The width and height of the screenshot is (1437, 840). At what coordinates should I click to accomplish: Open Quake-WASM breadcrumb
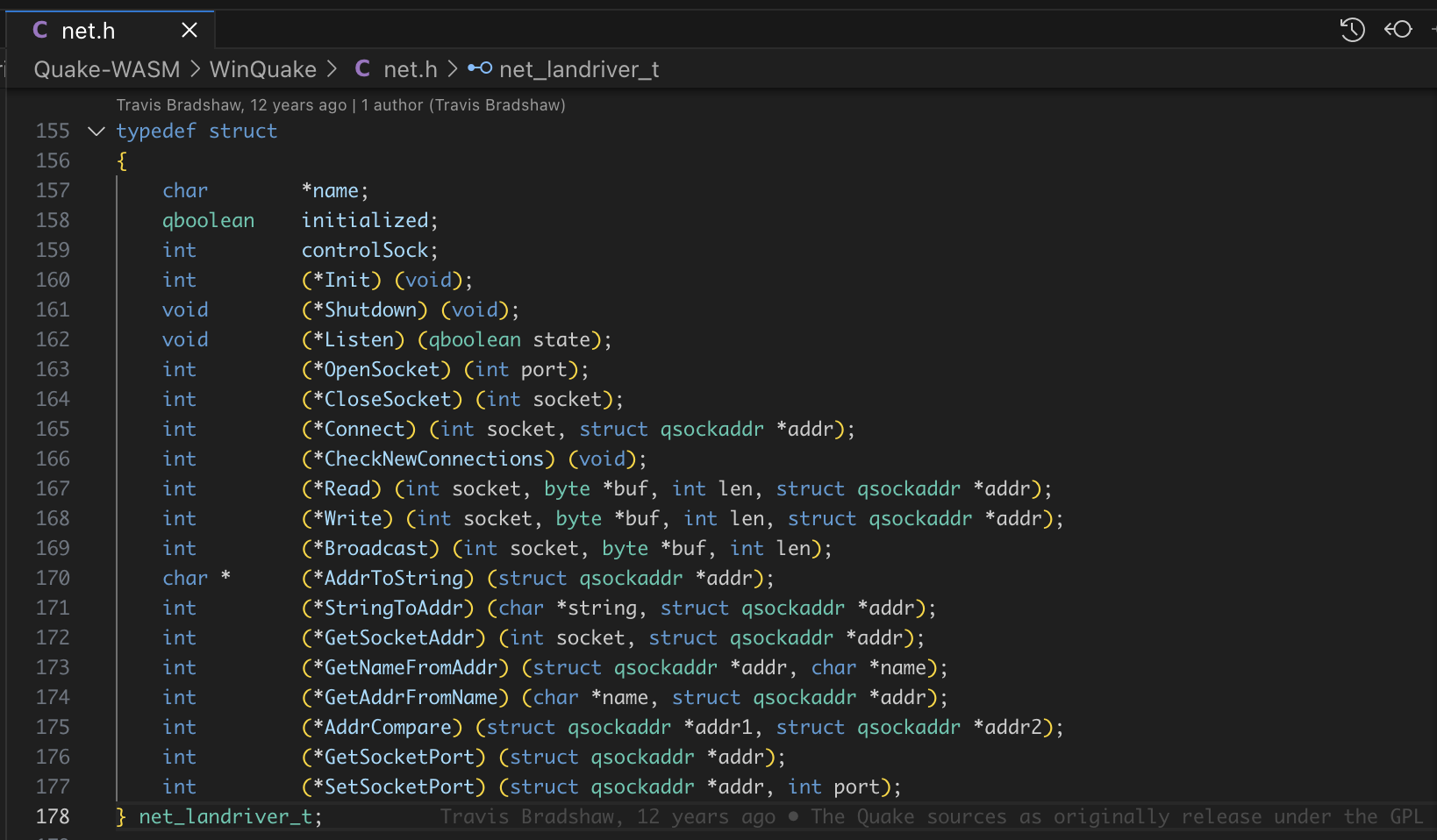(107, 69)
